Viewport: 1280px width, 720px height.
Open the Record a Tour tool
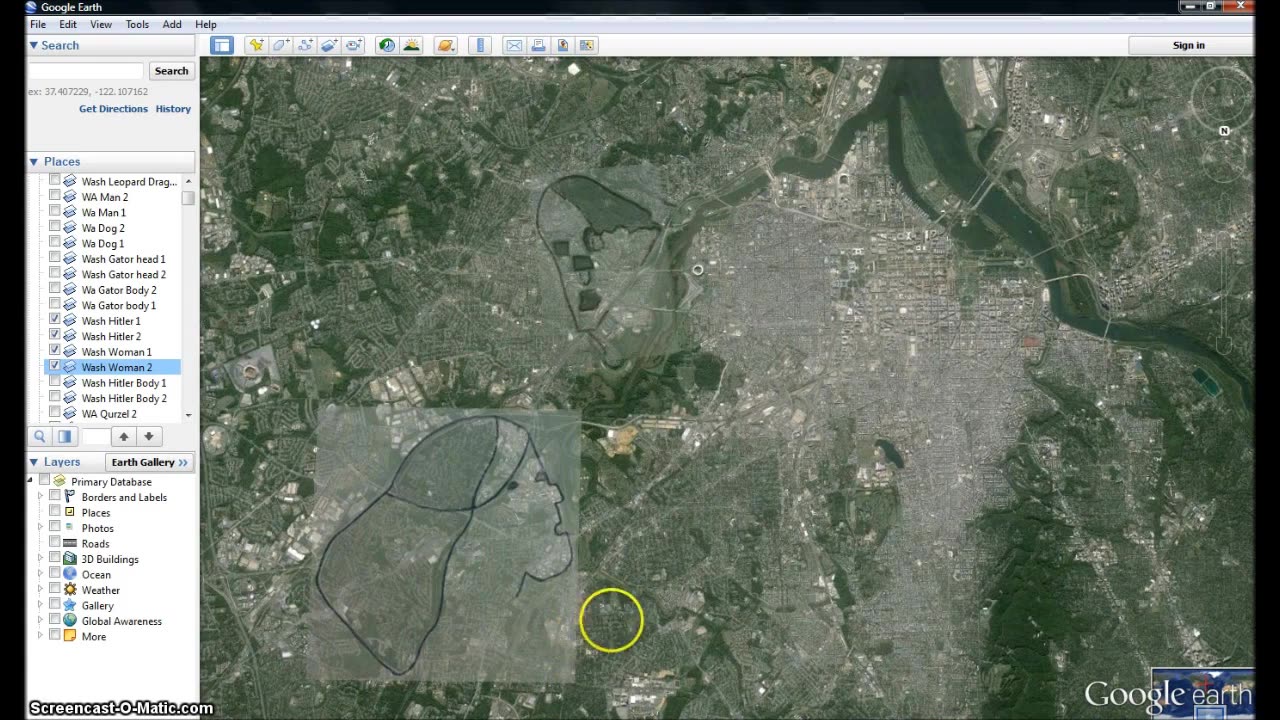click(353, 45)
